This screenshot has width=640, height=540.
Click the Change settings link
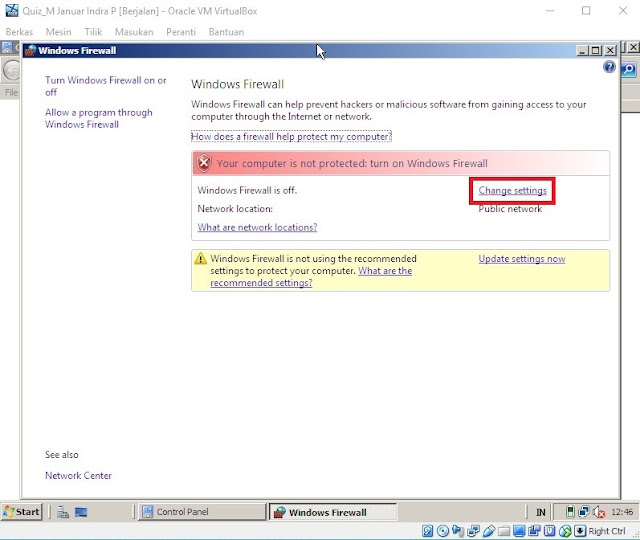(x=512, y=191)
